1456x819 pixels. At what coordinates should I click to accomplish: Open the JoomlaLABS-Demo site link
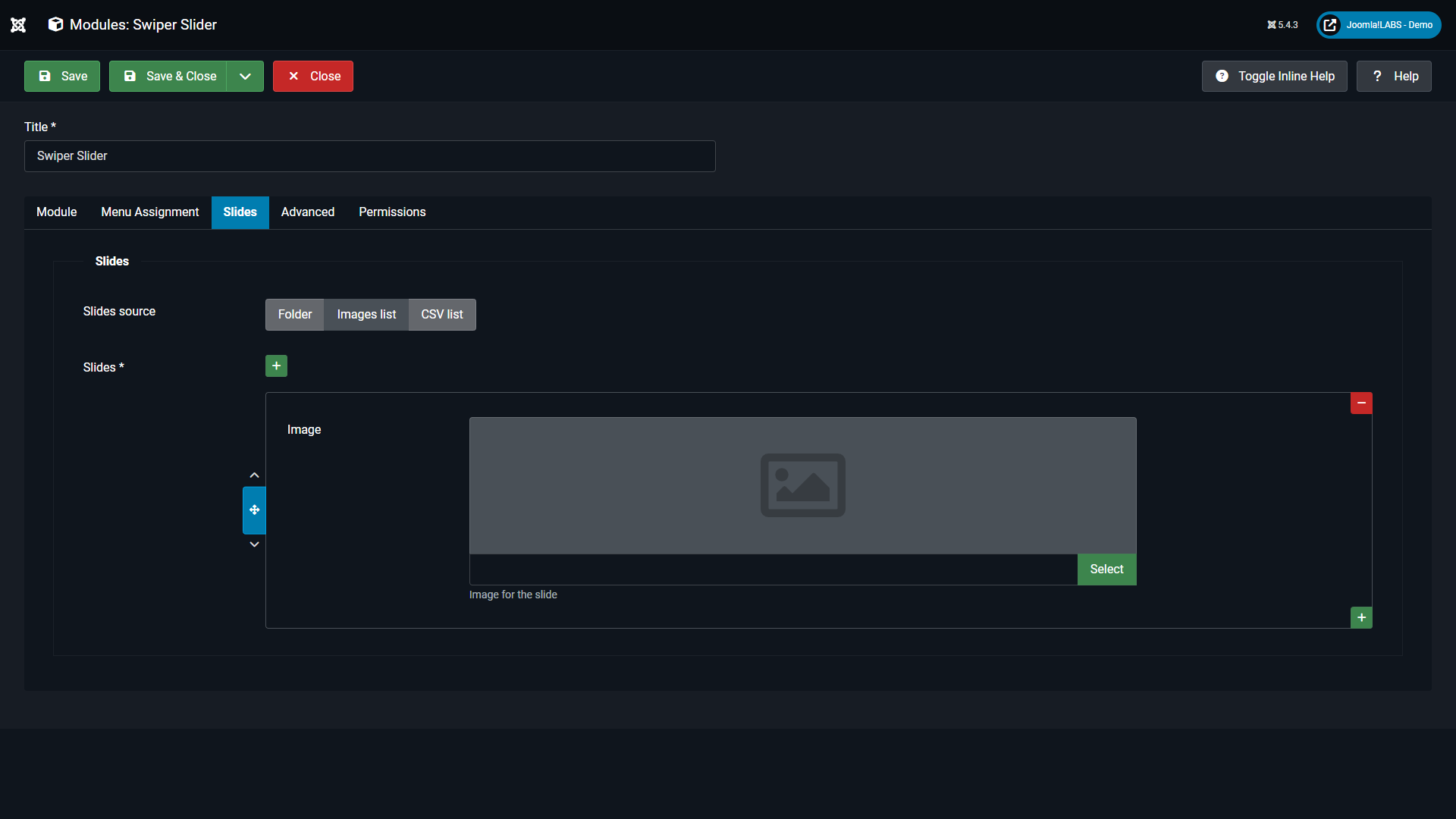(1377, 24)
